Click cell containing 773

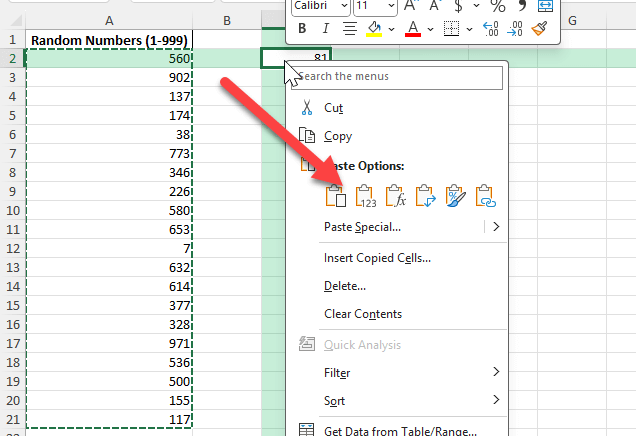click(109, 153)
